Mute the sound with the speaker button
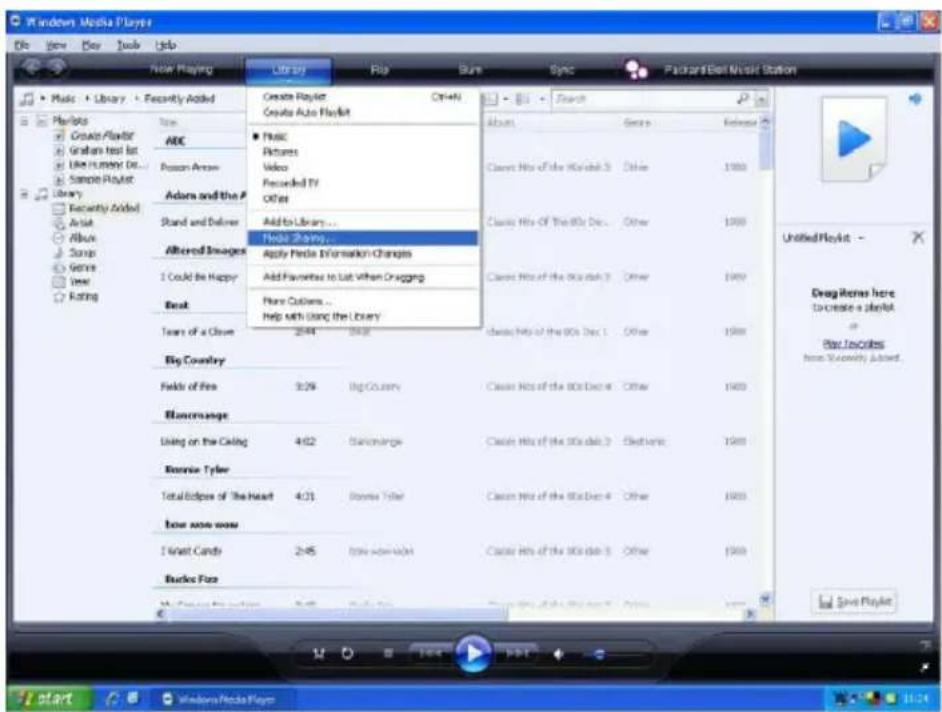 [x=558, y=654]
